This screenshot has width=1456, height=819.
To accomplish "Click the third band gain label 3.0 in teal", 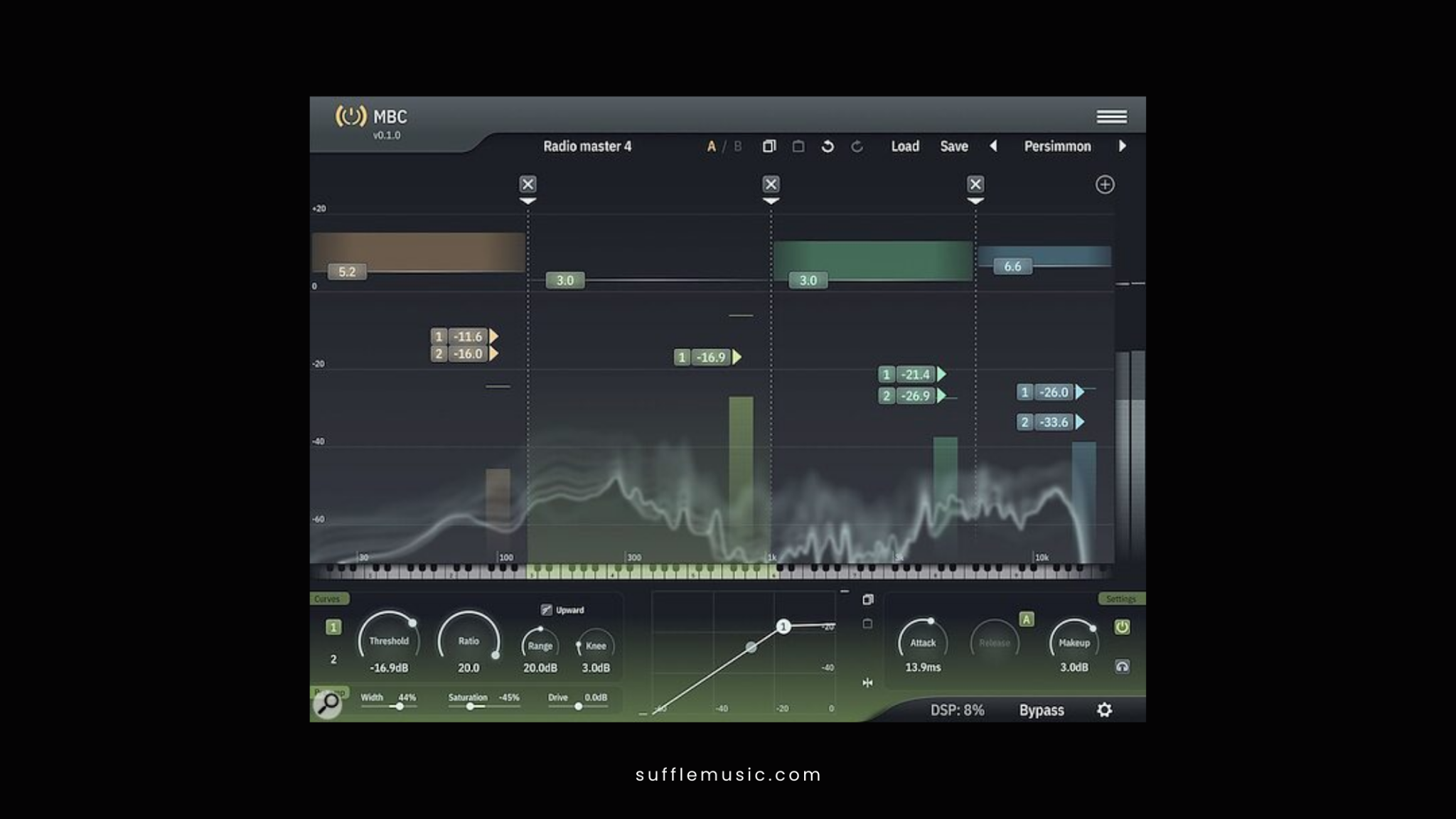I will (x=808, y=280).
